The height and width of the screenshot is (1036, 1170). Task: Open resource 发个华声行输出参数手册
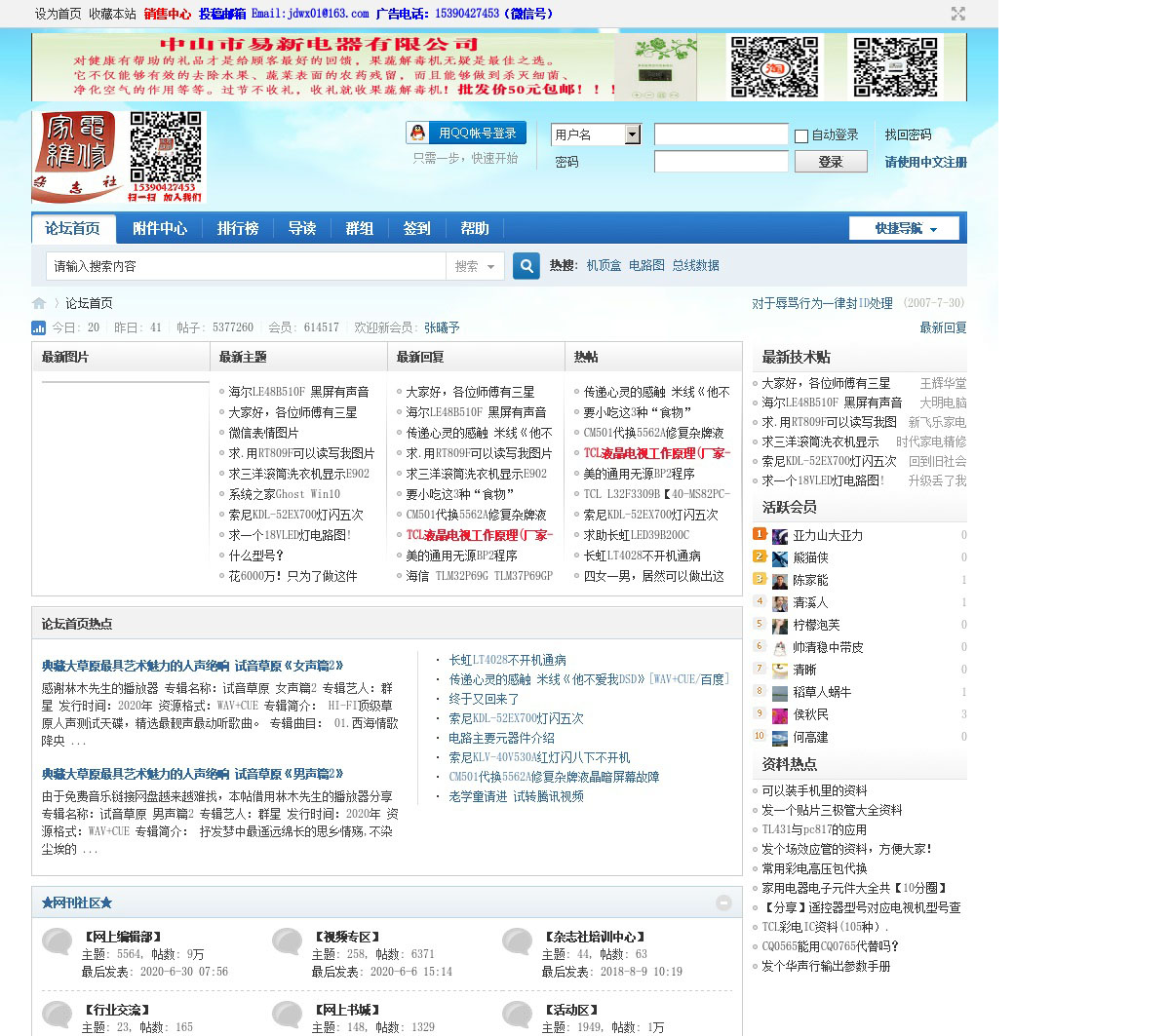826,966
